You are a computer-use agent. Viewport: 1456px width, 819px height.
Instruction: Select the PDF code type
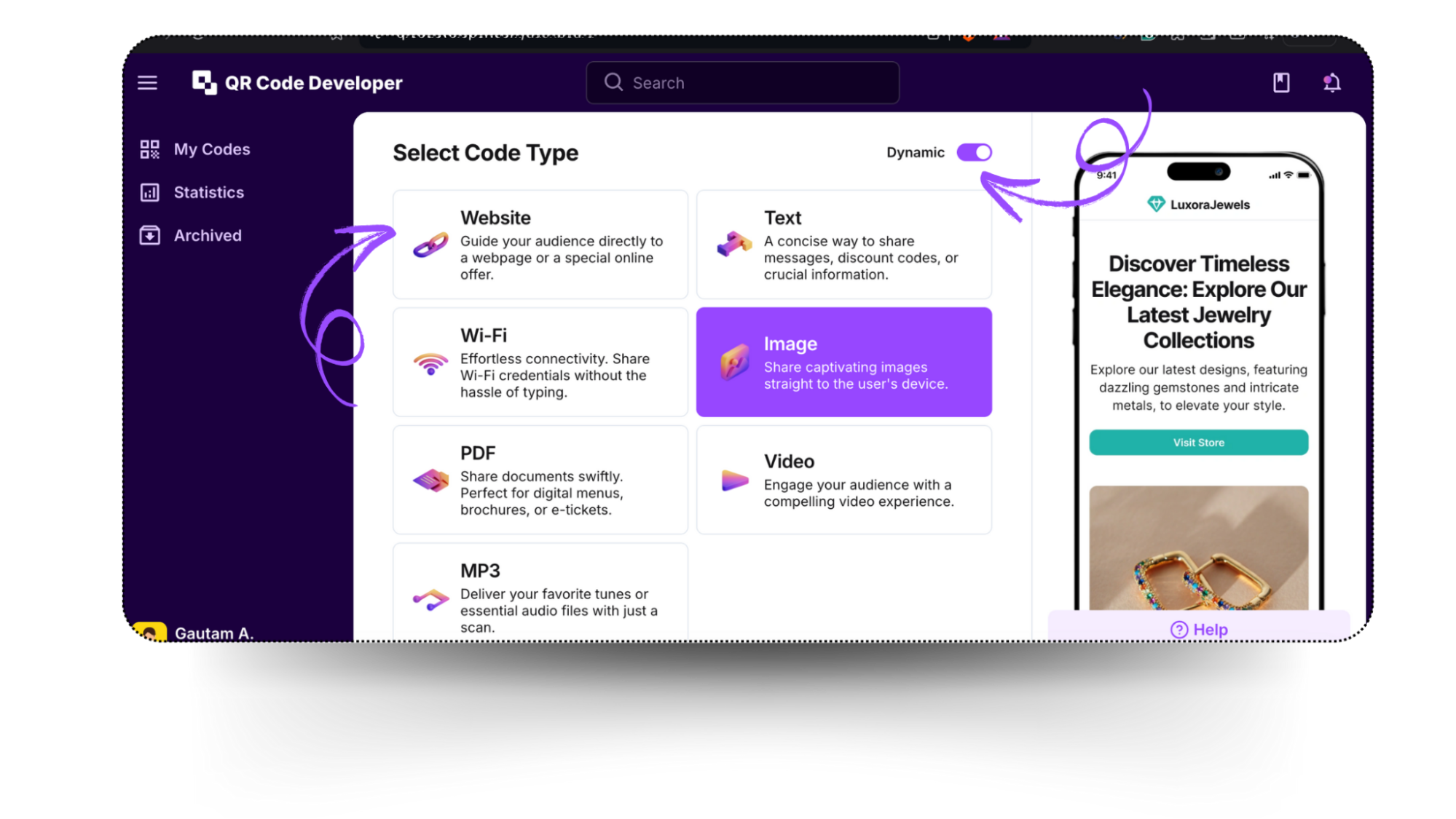pyautogui.click(x=540, y=480)
